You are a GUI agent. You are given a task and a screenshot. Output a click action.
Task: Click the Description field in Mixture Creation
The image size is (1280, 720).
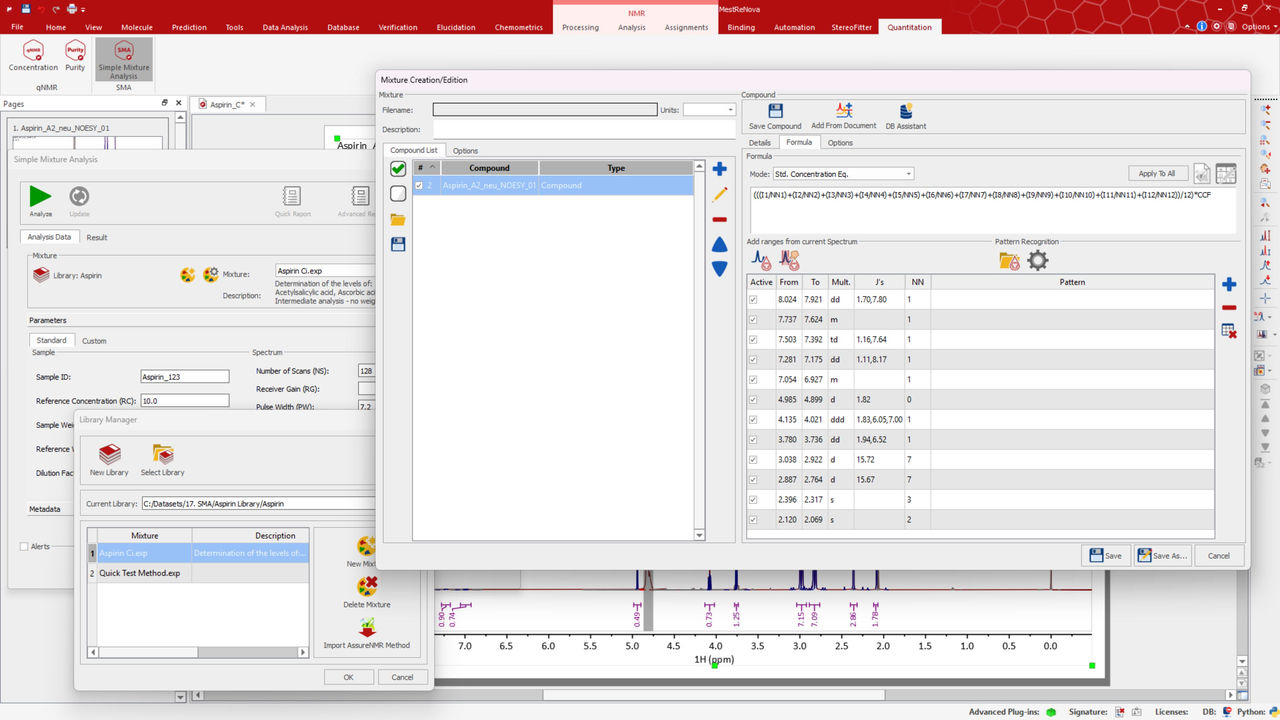[584, 129]
